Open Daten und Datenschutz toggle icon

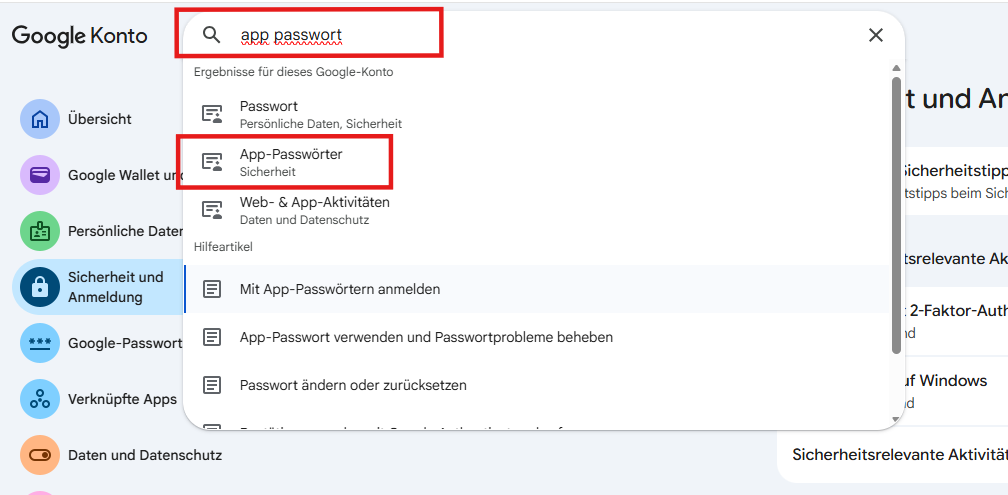click(x=40, y=455)
